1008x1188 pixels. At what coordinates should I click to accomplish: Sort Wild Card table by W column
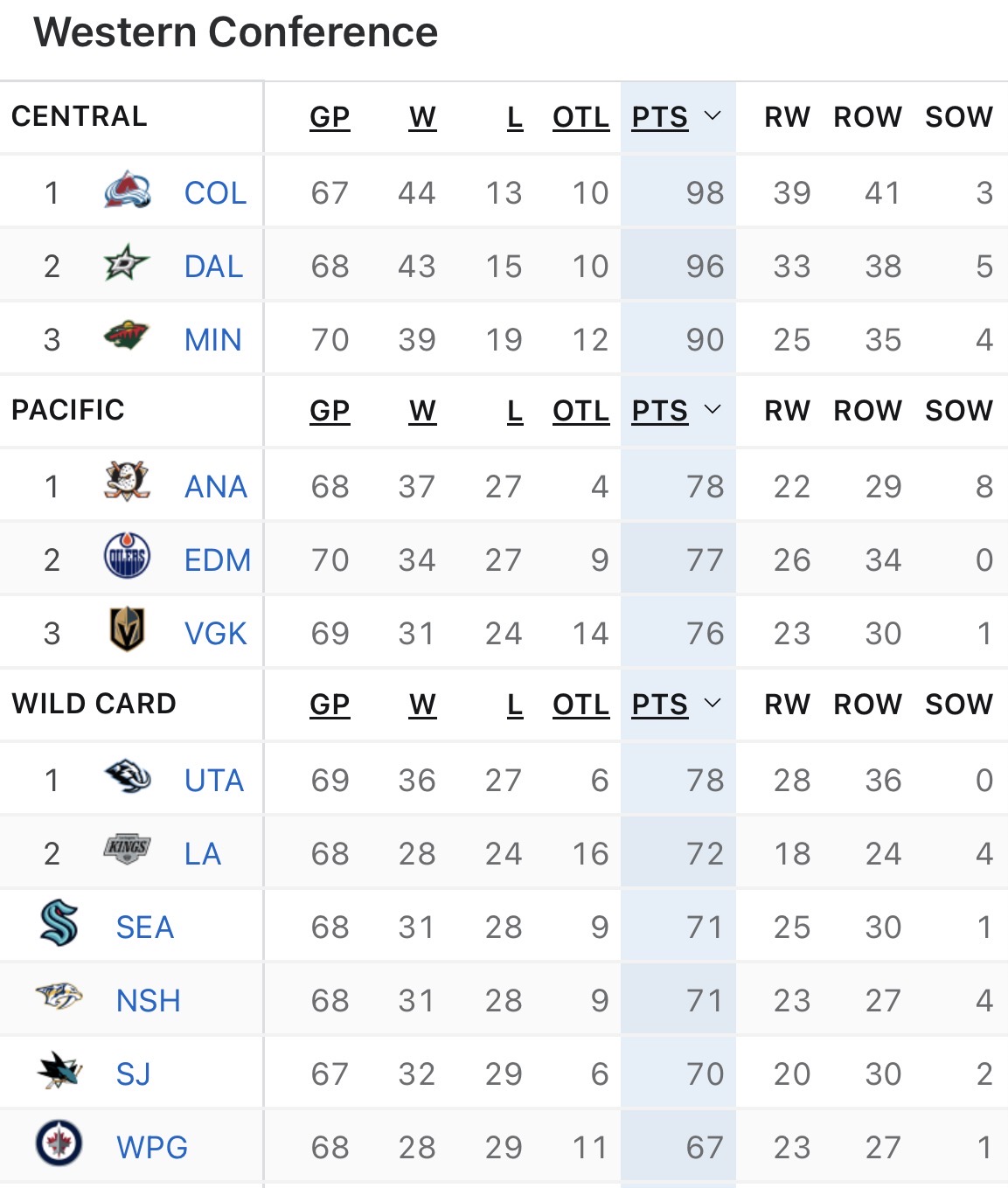422,705
